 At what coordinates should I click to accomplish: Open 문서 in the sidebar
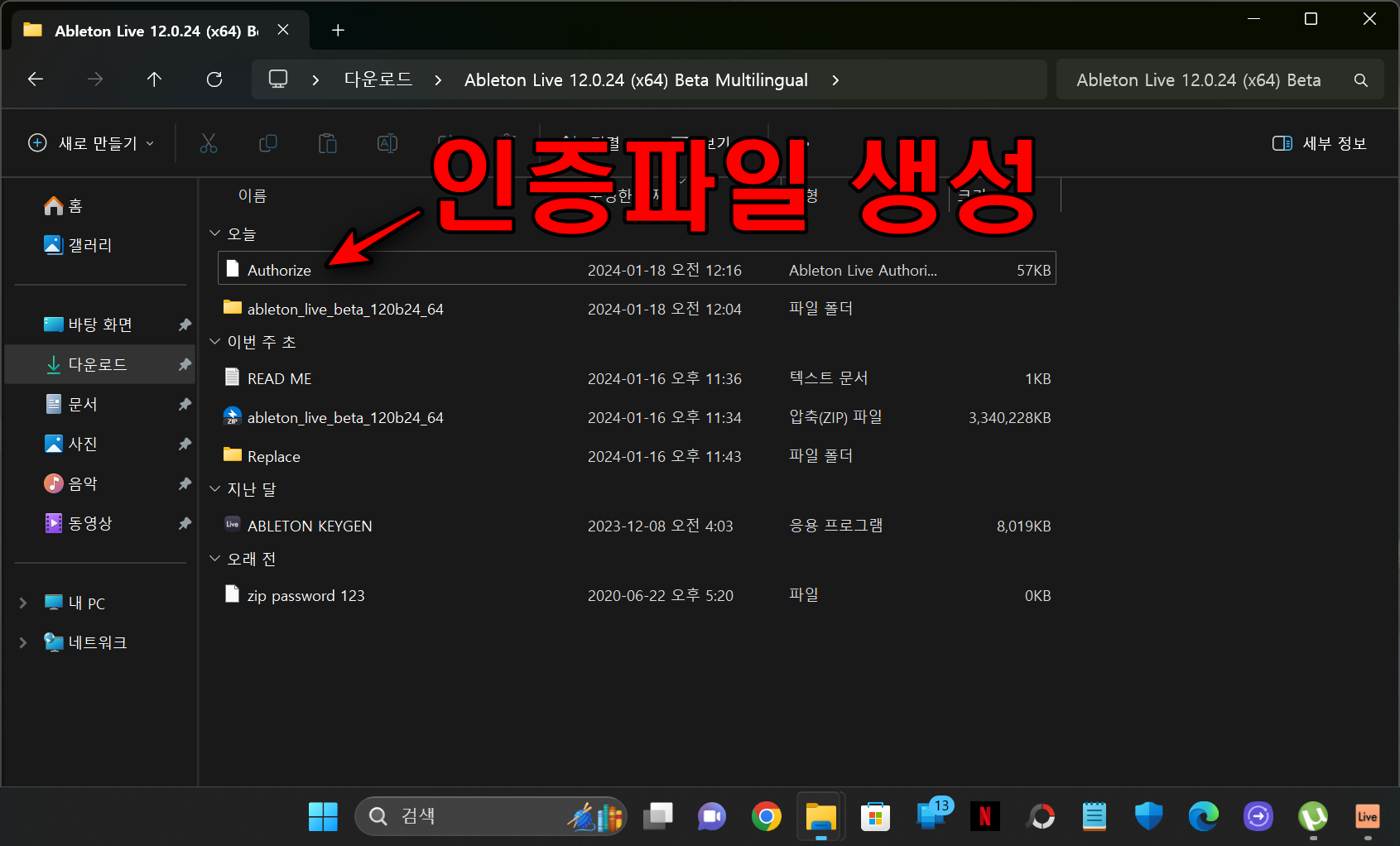click(71, 404)
